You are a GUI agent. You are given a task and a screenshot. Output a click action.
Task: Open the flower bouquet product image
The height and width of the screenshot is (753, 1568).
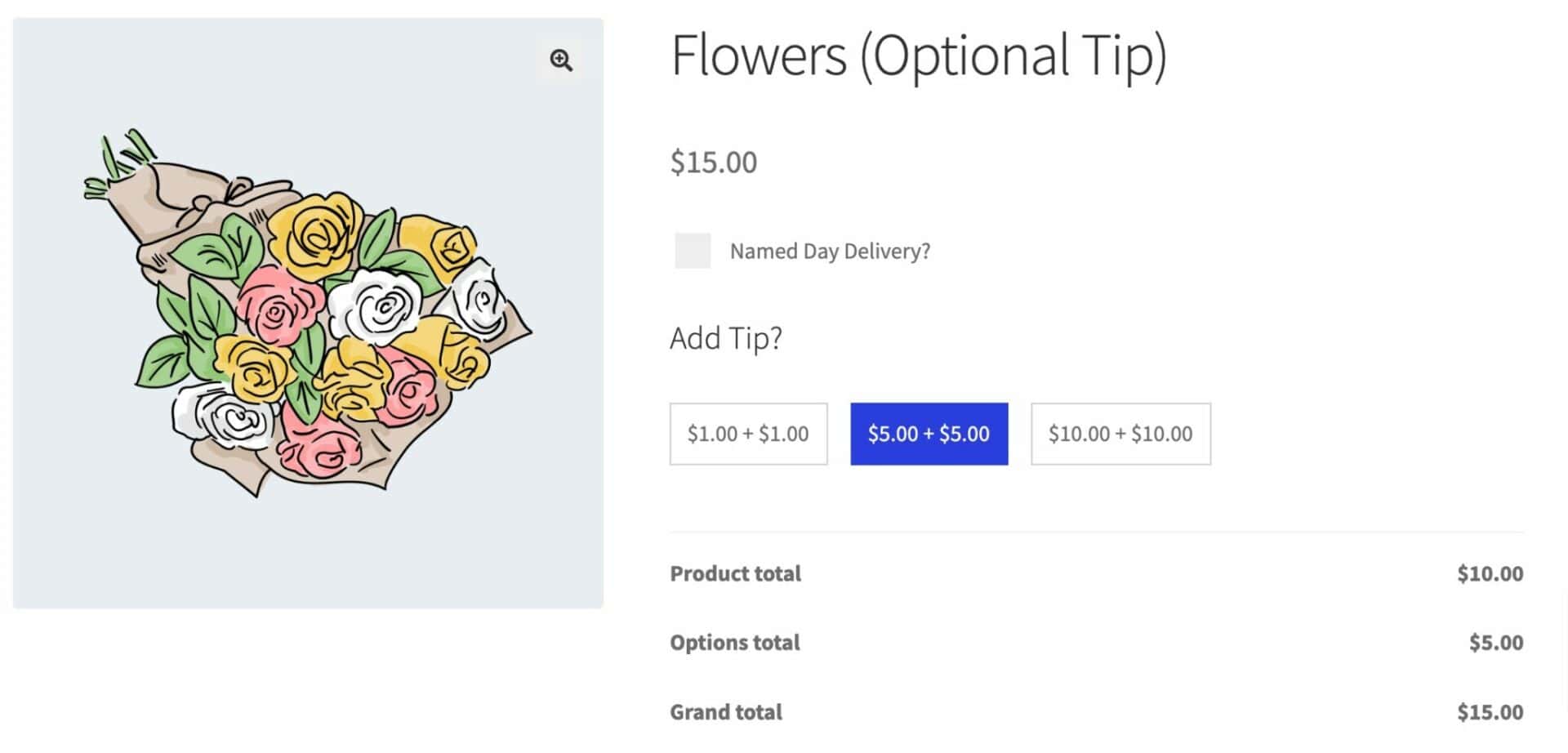click(x=308, y=313)
